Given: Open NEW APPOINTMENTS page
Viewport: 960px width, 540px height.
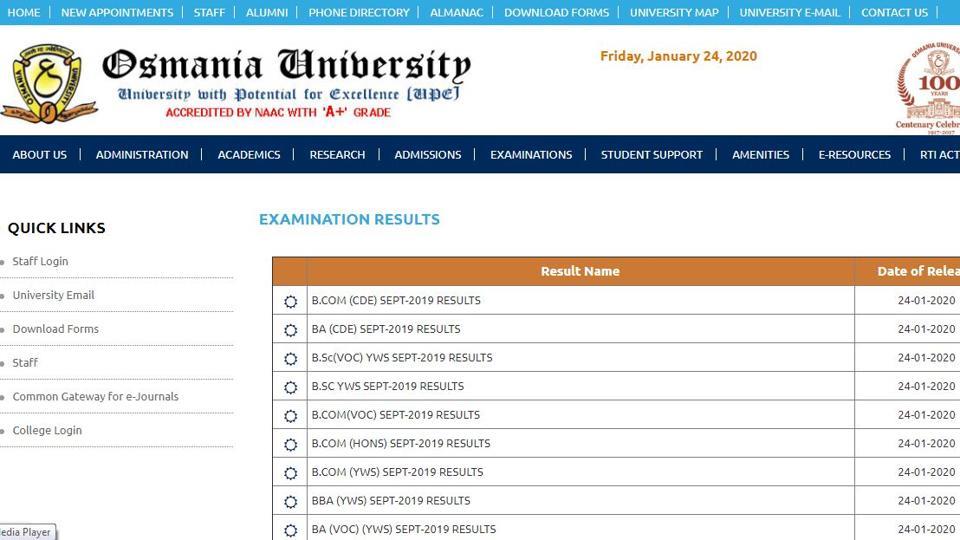Looking at the screenshot, I should coord(117,12).
